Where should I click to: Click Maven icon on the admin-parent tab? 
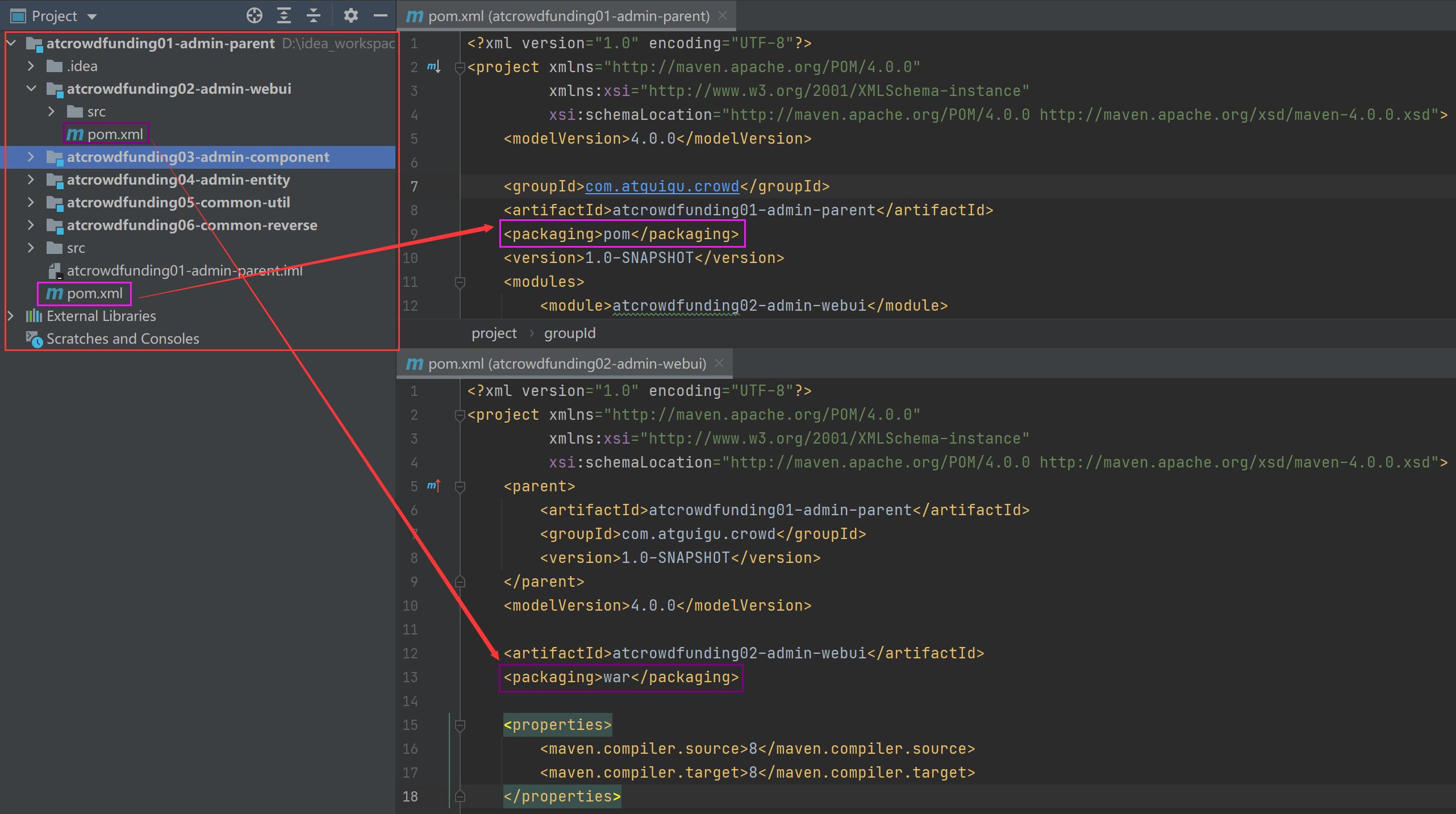415,16
